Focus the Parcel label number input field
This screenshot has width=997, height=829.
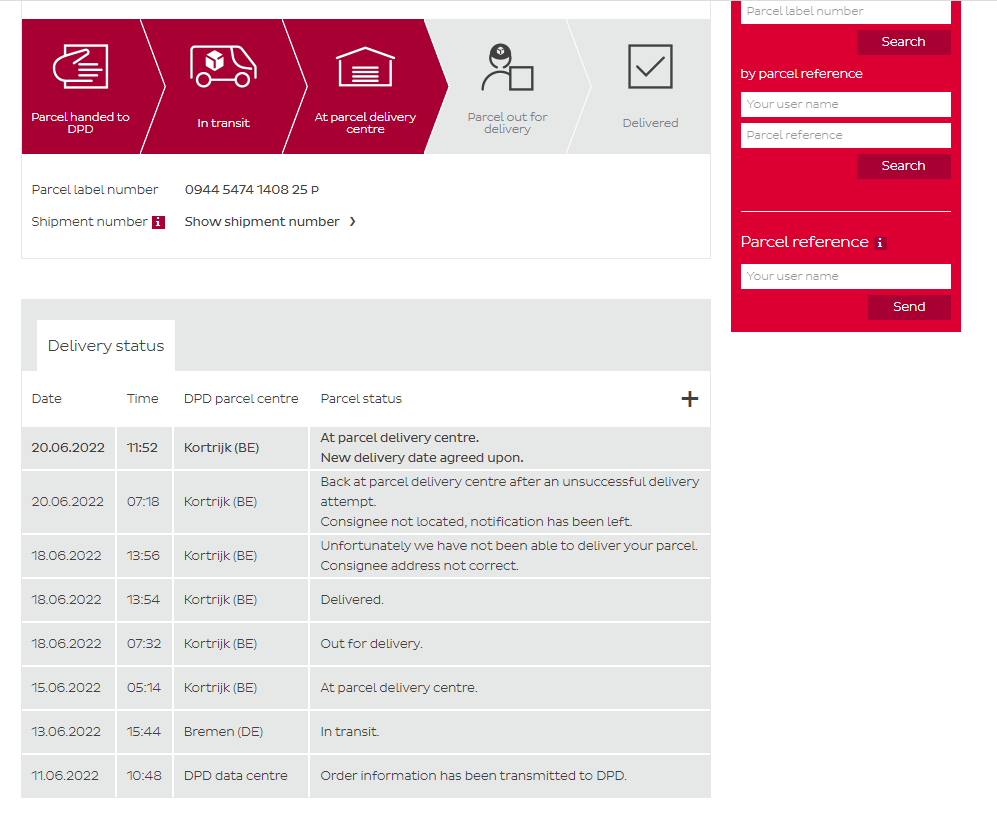pyautogui.click(x=845, y=12)
